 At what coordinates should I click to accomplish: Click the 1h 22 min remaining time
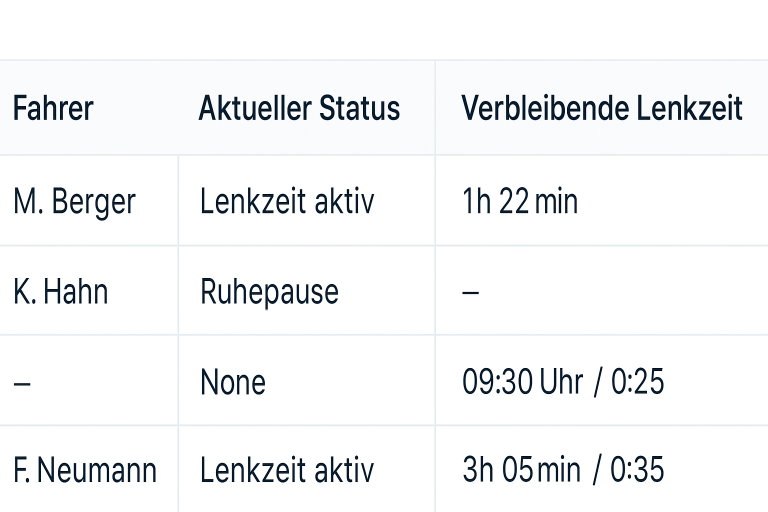point(520,201)
